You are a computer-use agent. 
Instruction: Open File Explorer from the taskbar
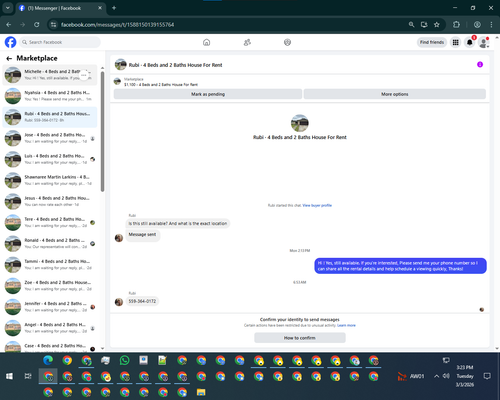tap(201, 392)
